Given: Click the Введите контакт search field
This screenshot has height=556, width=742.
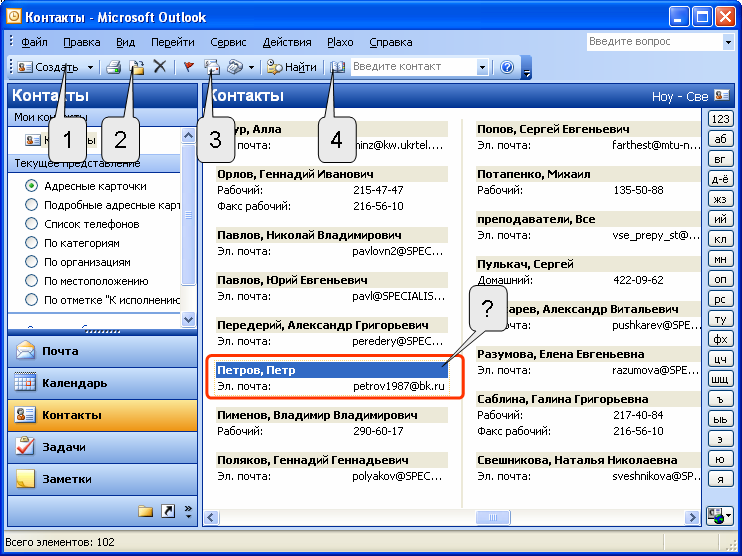Looking at the screenshot, I should click(414, 67).
